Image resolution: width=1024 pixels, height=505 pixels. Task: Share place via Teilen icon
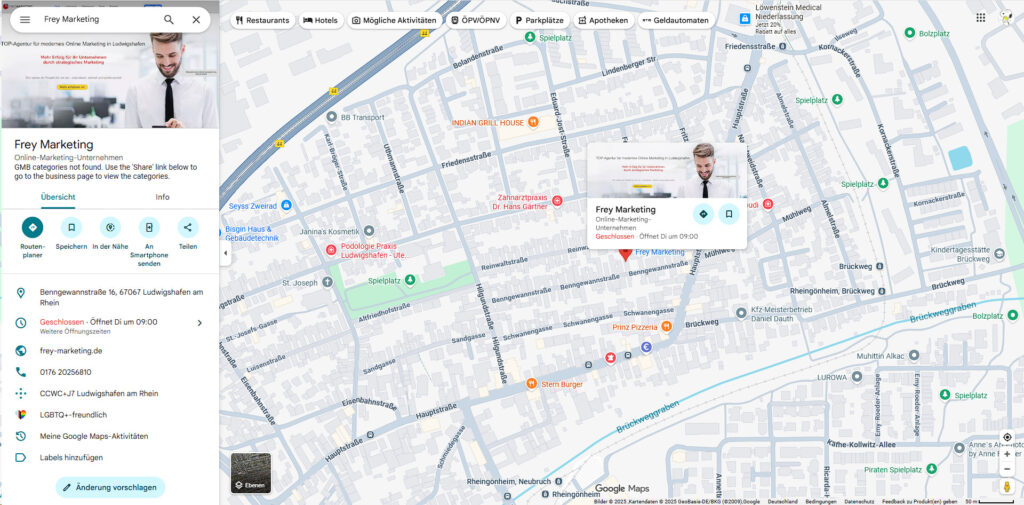188,227
